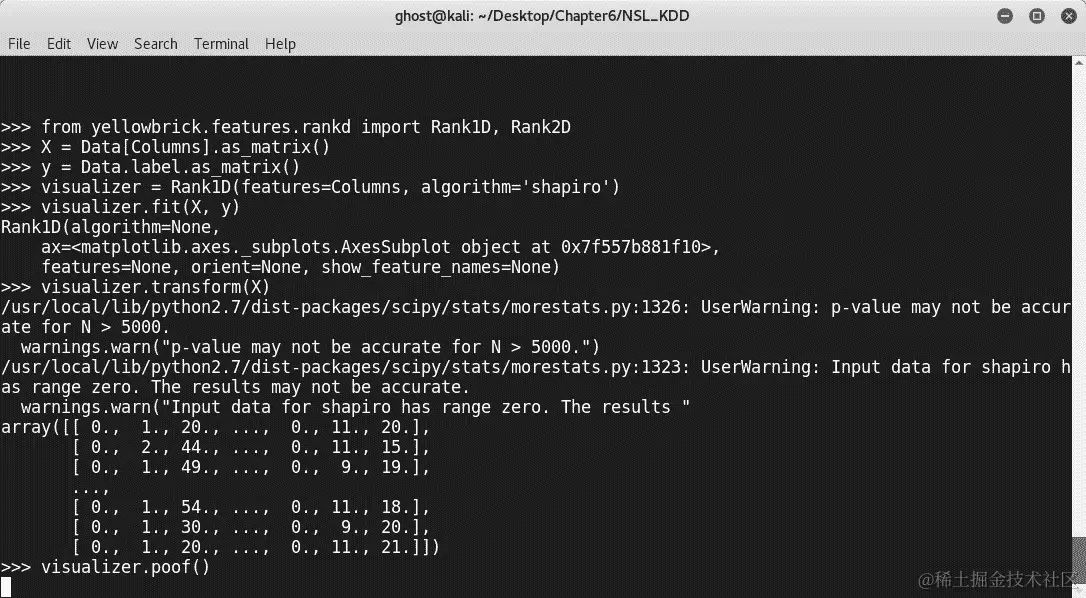
Task: Open the Search menu
Action: [x=156, y=44]
